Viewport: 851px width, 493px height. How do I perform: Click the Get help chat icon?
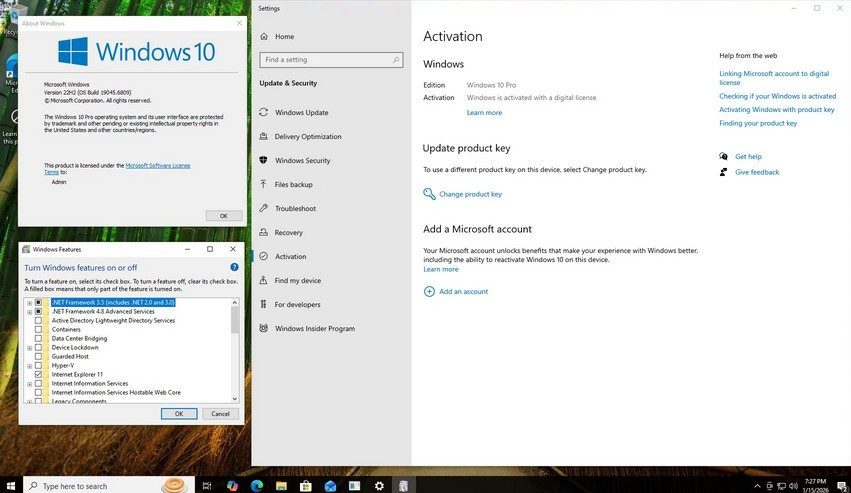click(x=723, y=156)
